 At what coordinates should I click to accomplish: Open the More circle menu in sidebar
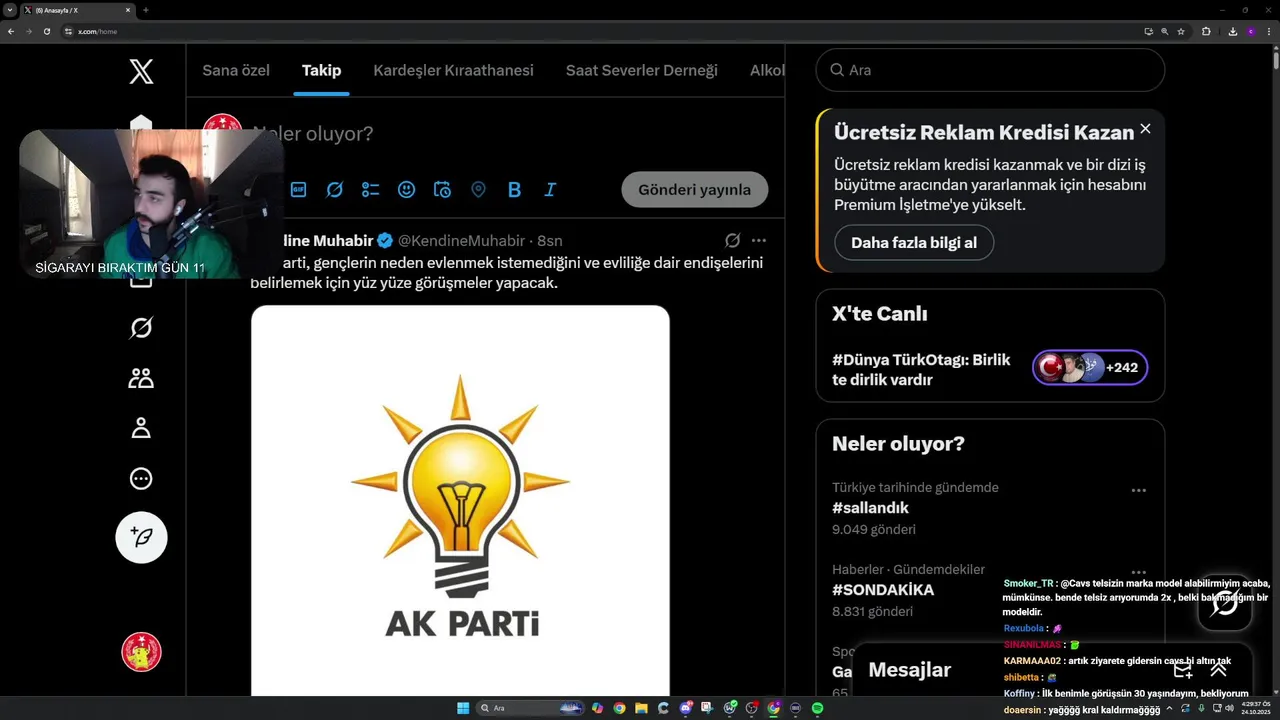click(141, 478)
